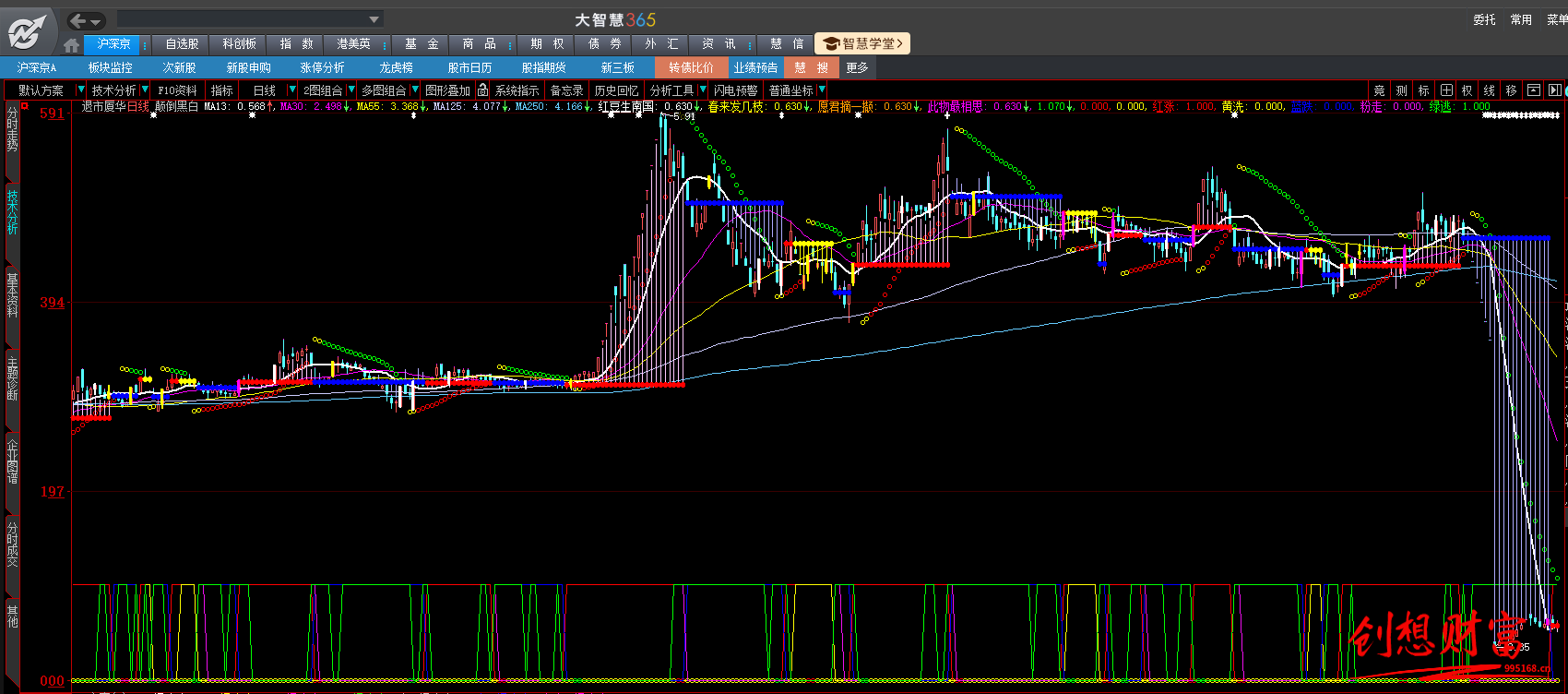Open 新股申购 in the submenu bar

(x=248, y=68)
